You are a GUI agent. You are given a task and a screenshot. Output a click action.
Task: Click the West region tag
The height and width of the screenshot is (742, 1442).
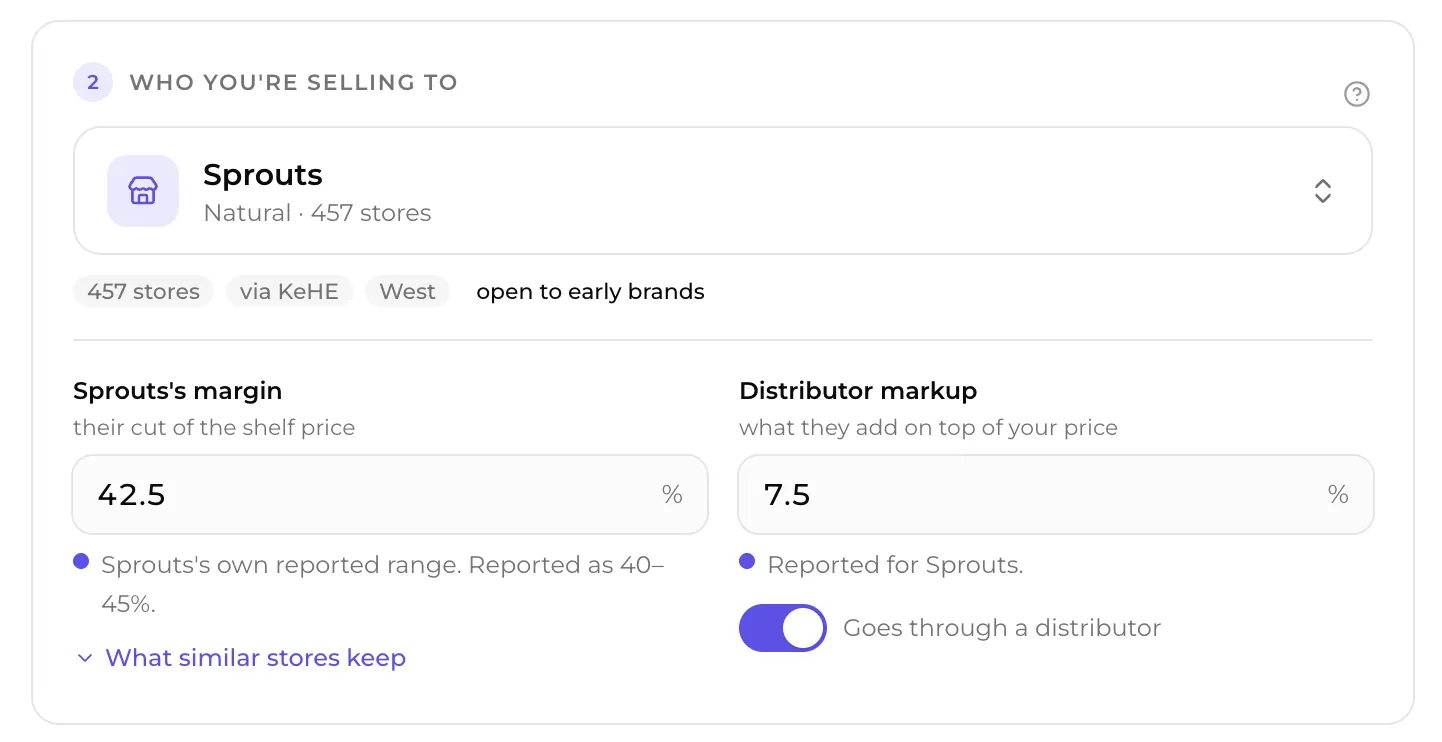click(407, 292)
